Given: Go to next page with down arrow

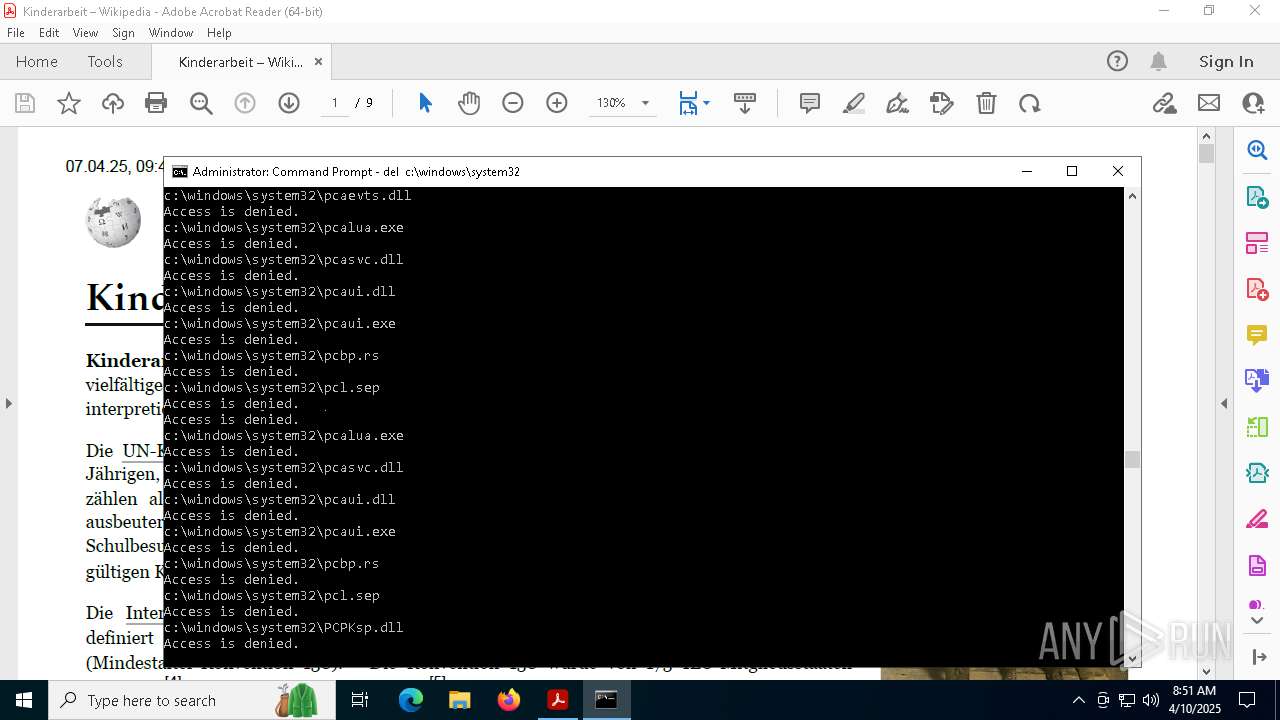Looking at the screenshot, I should (289, 103).
